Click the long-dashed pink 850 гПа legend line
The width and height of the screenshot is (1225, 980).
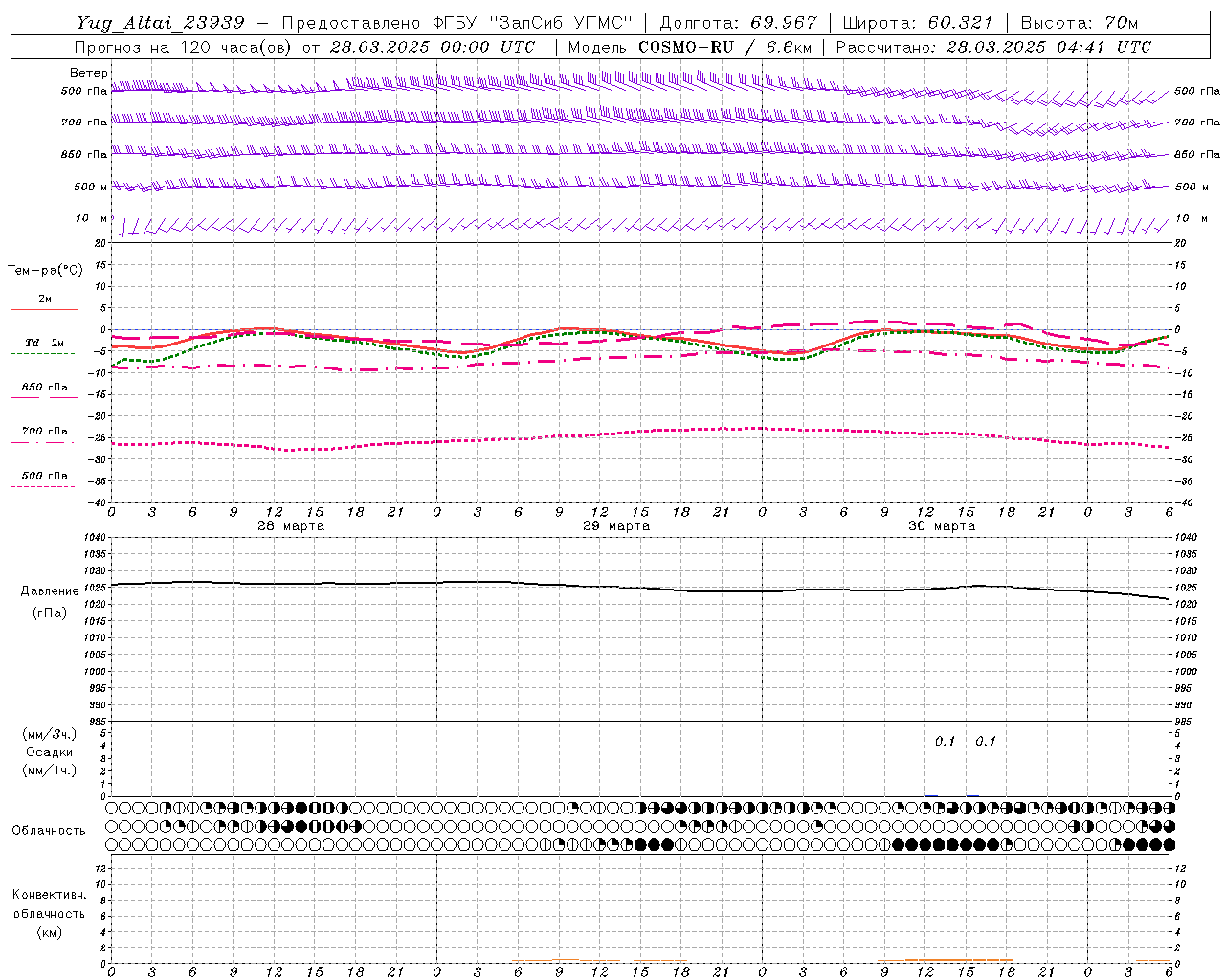pyautogui.click(x=44, y=397)
